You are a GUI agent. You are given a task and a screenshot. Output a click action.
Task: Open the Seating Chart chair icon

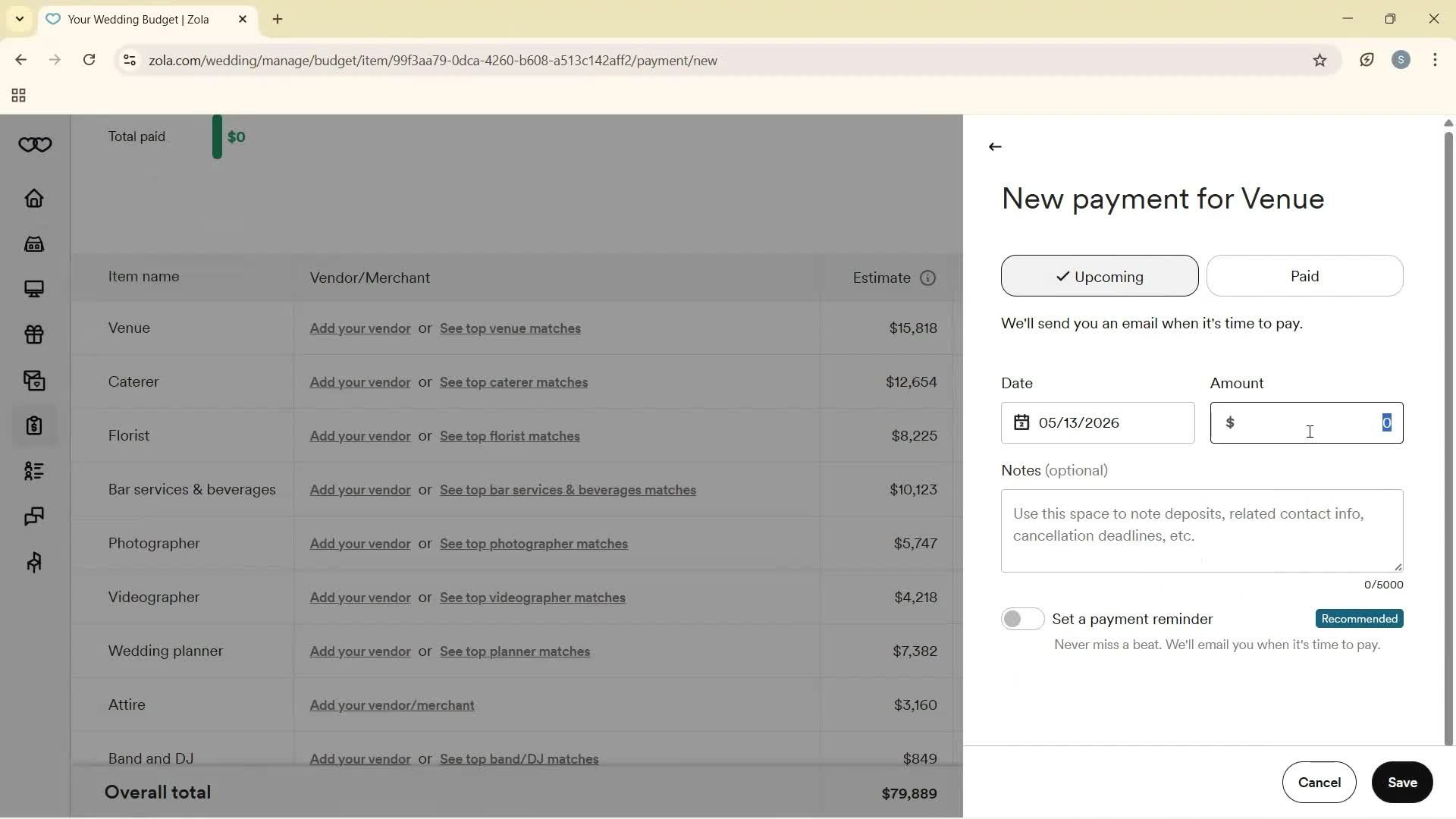tap(34, 562)
